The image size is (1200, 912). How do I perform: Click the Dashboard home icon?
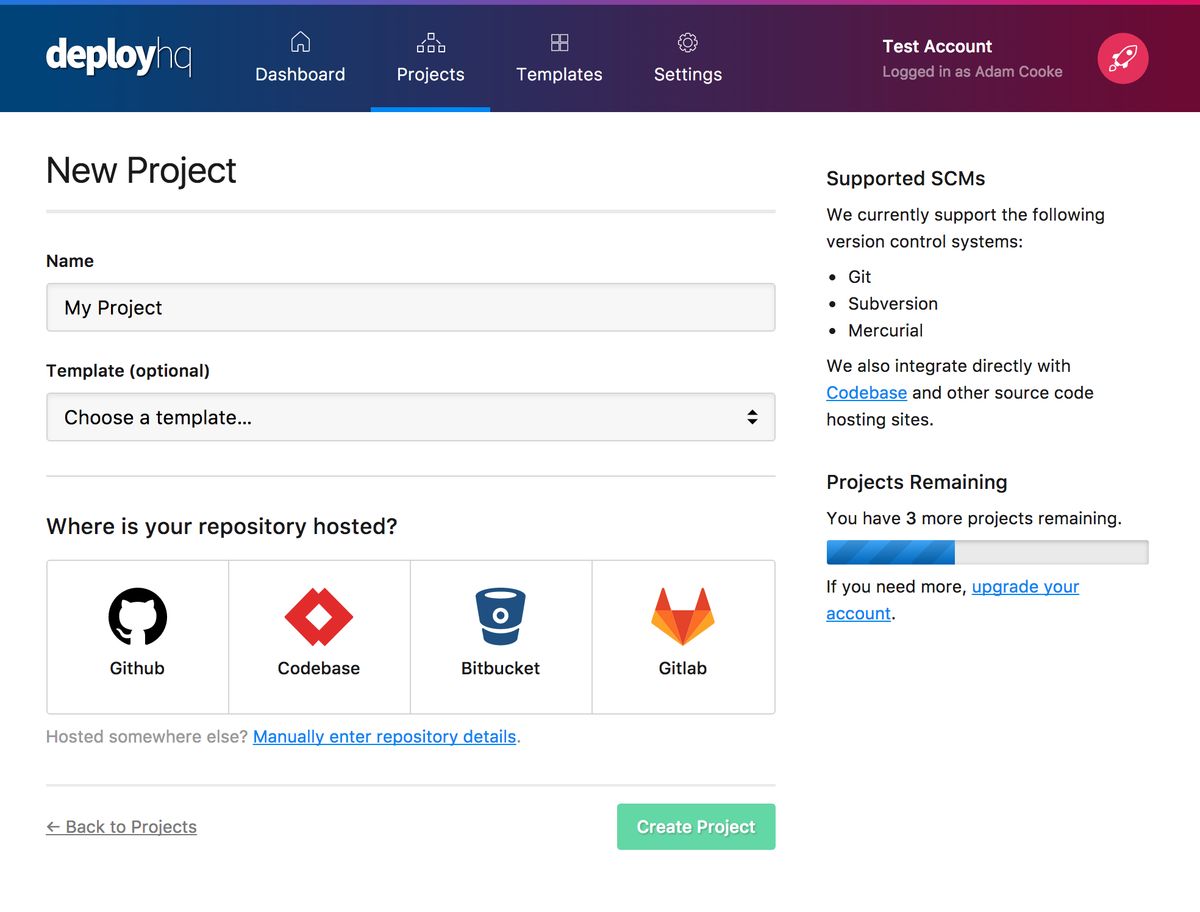pyautogui.click(x=300, y=43)
